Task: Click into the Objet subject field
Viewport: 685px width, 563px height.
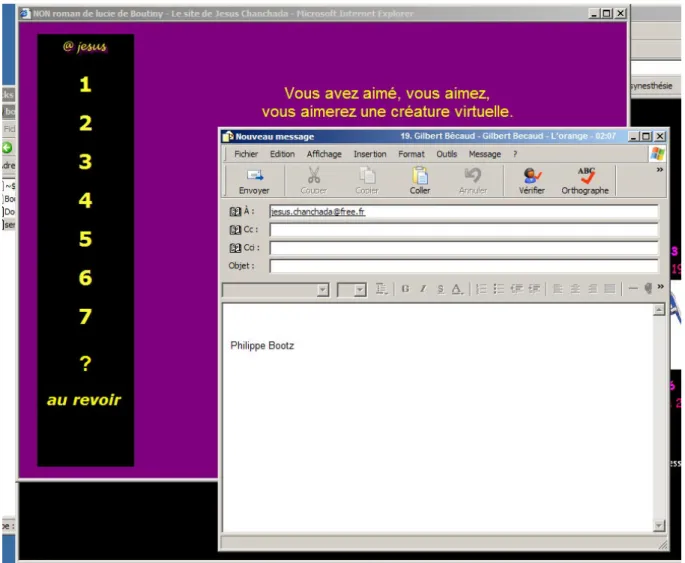Action: pyautogui.click(x=464, y=266)
